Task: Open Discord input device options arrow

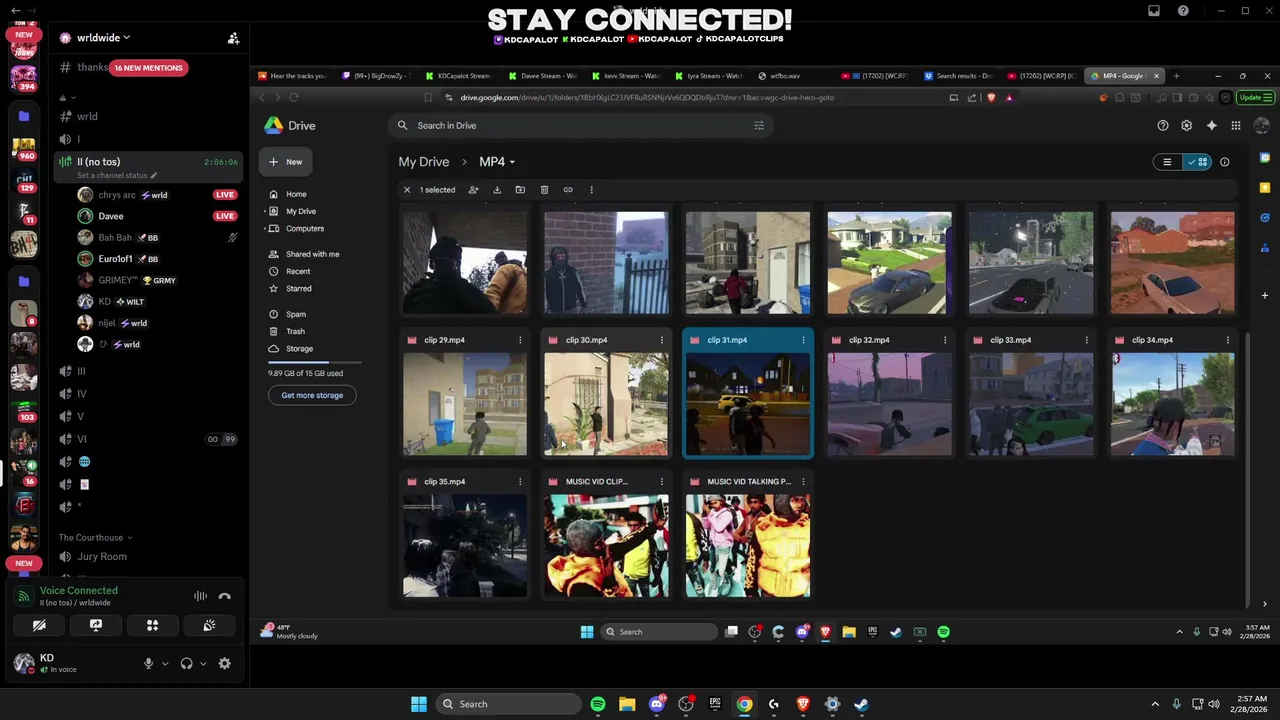Action: pos(165,664)
